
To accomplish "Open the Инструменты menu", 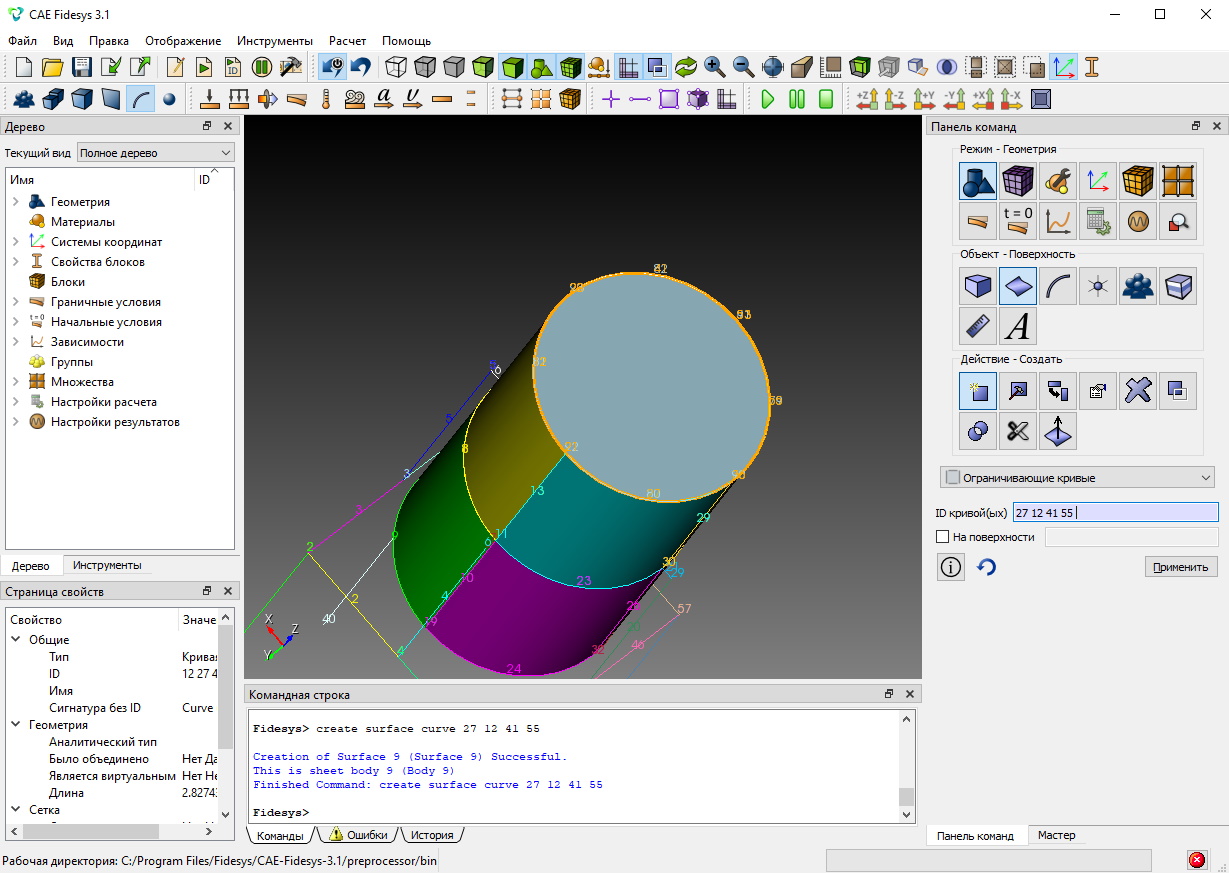I will (275, 41).
